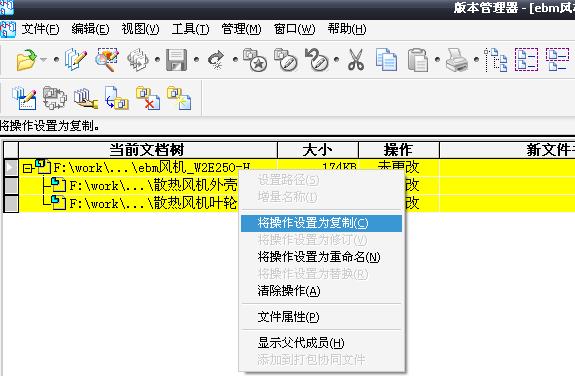Click the 操作 column header

tap(399, 150)
